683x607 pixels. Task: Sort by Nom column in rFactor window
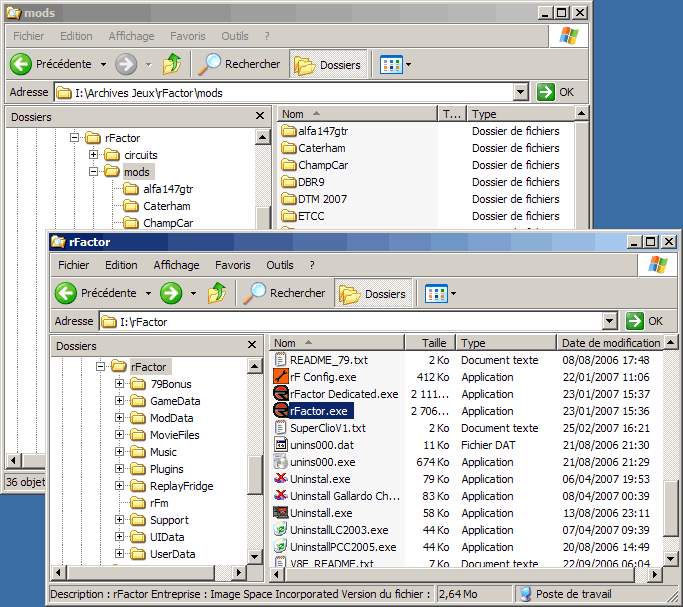337,343
